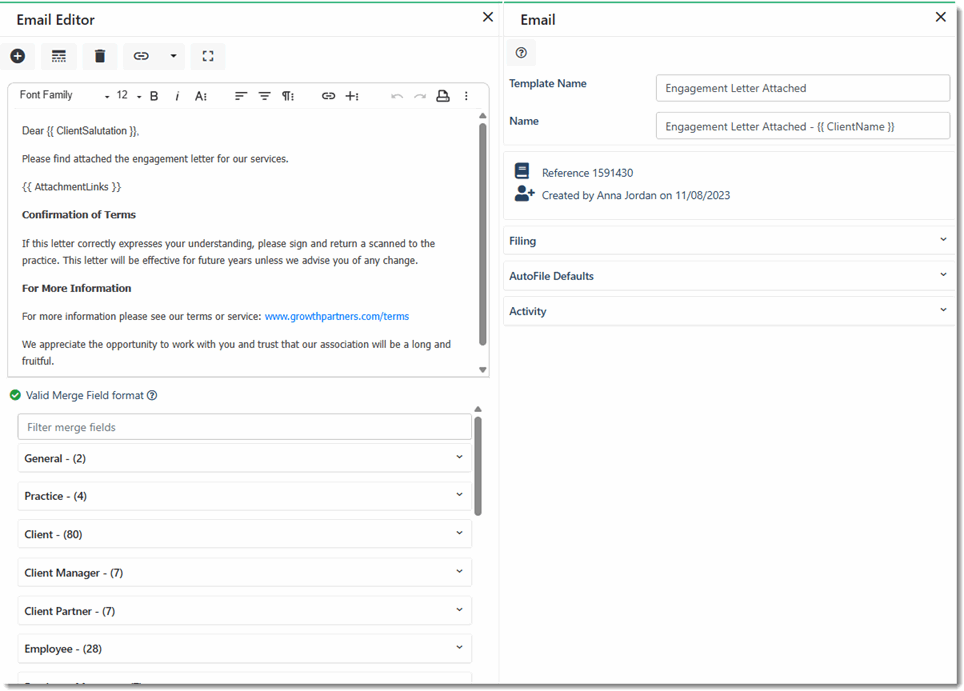Screen dimensions: 964x691
Task: Click 'Please find attached the engagement letter' line
Action: coord(155,159)
